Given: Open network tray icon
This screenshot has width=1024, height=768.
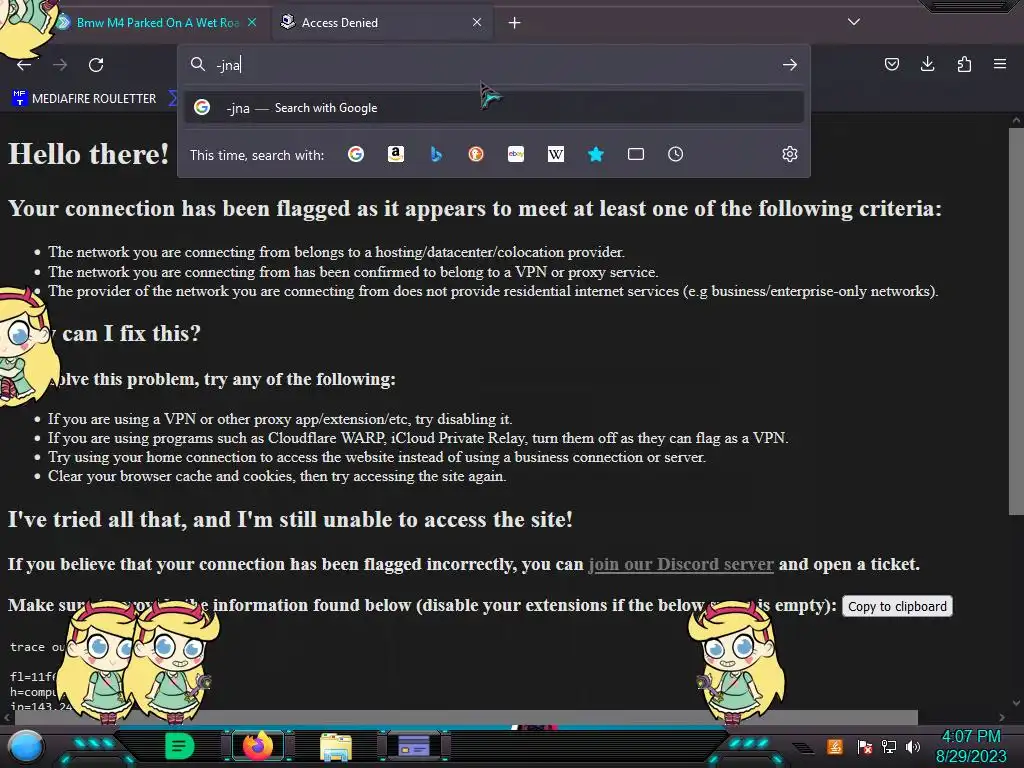Looking at the screenshot, I should tap(889, 746).
